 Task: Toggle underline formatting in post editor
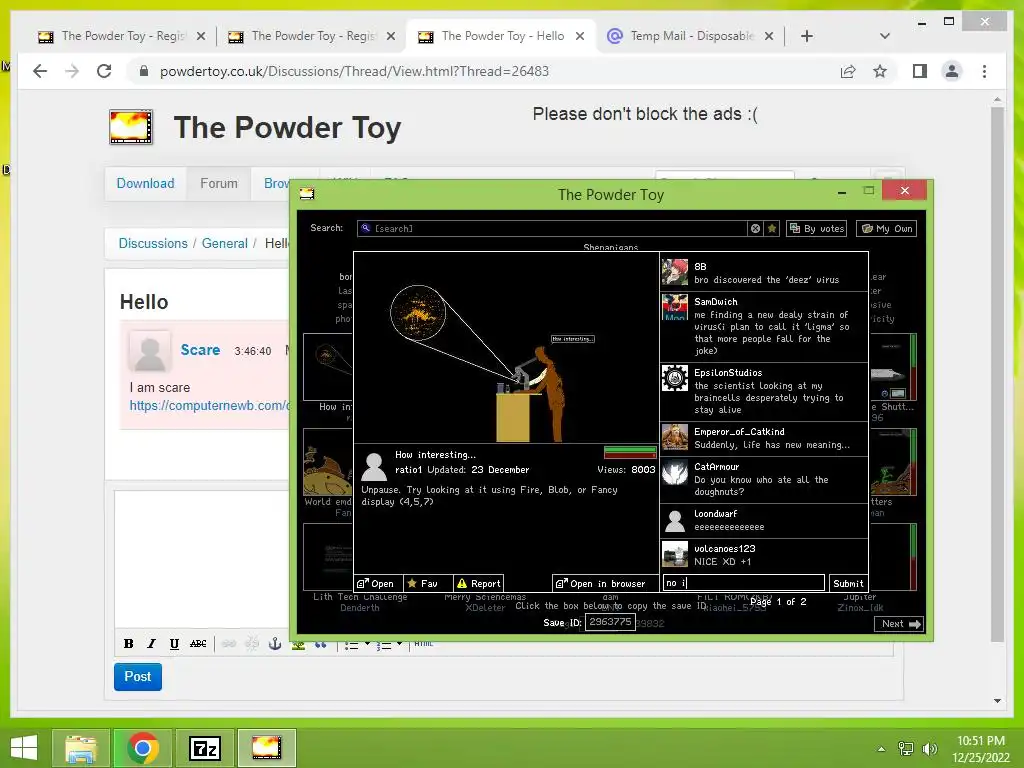click(x=174, y=644)
